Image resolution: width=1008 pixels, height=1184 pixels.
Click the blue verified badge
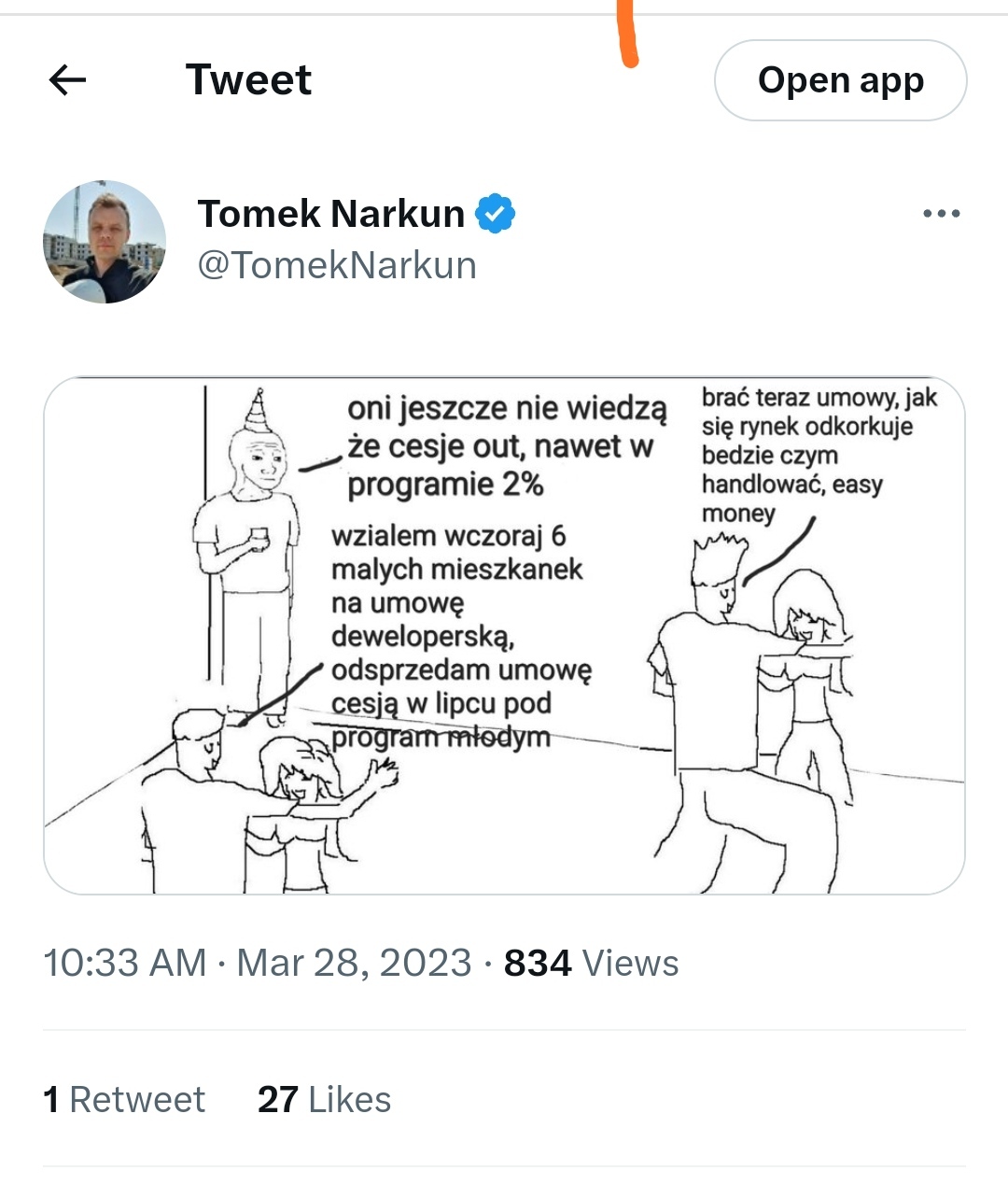(495, 214)
